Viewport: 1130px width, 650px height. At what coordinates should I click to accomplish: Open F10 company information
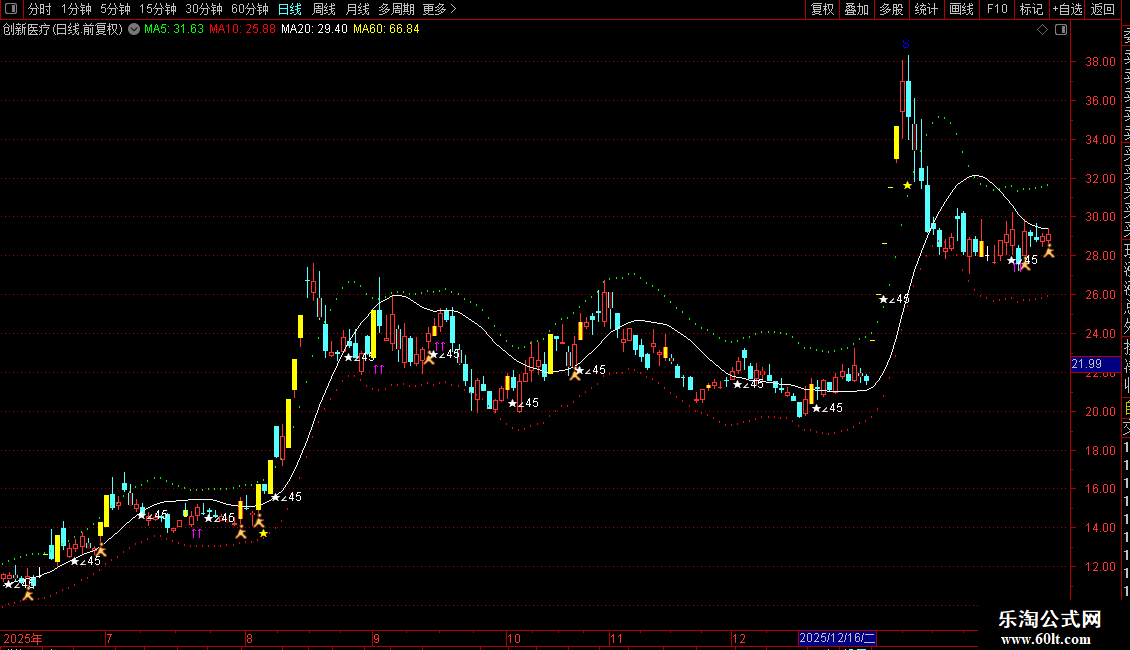coord(997,9)
